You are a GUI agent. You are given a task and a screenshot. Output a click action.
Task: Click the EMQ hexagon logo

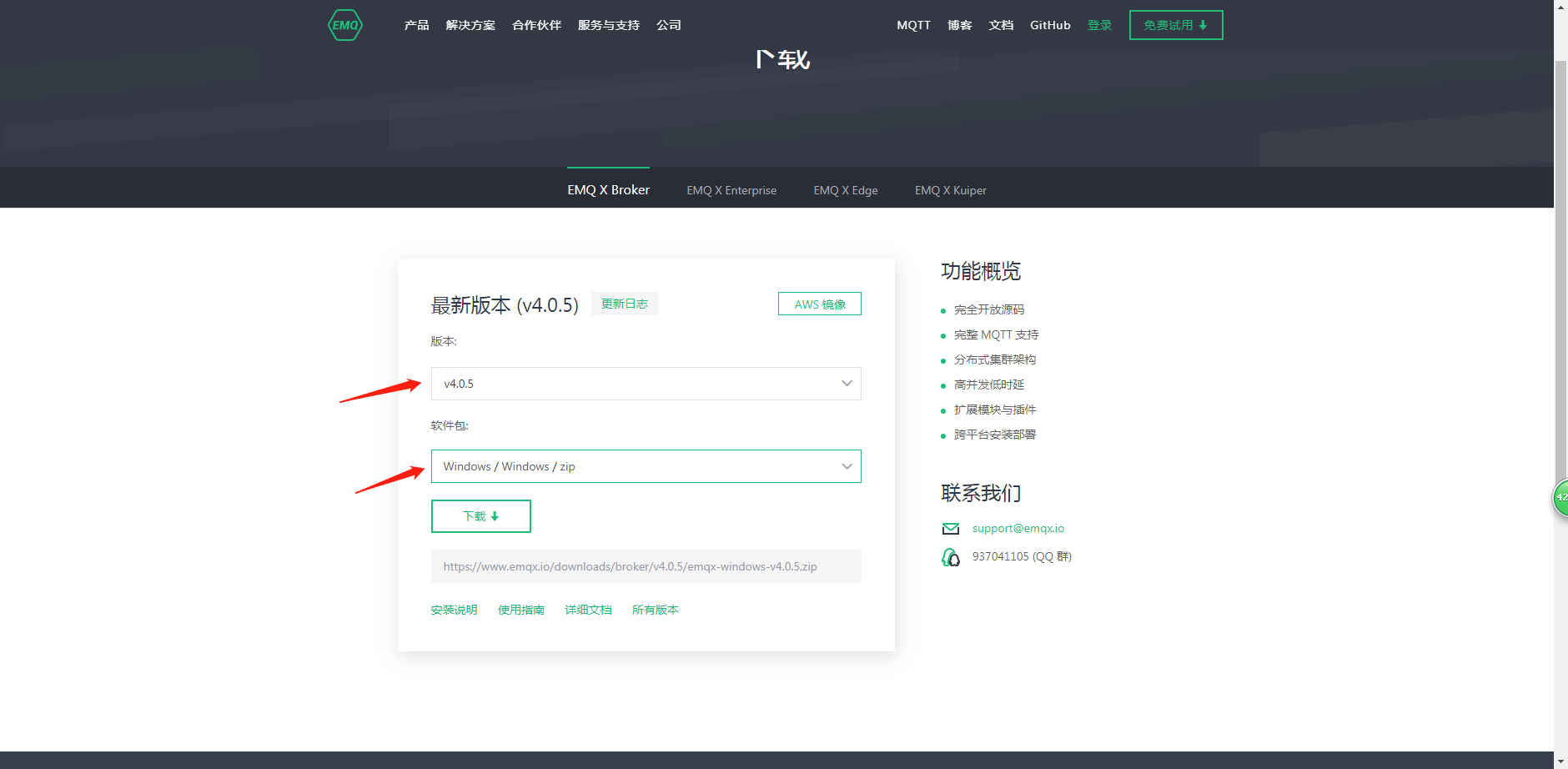point(345,25)
